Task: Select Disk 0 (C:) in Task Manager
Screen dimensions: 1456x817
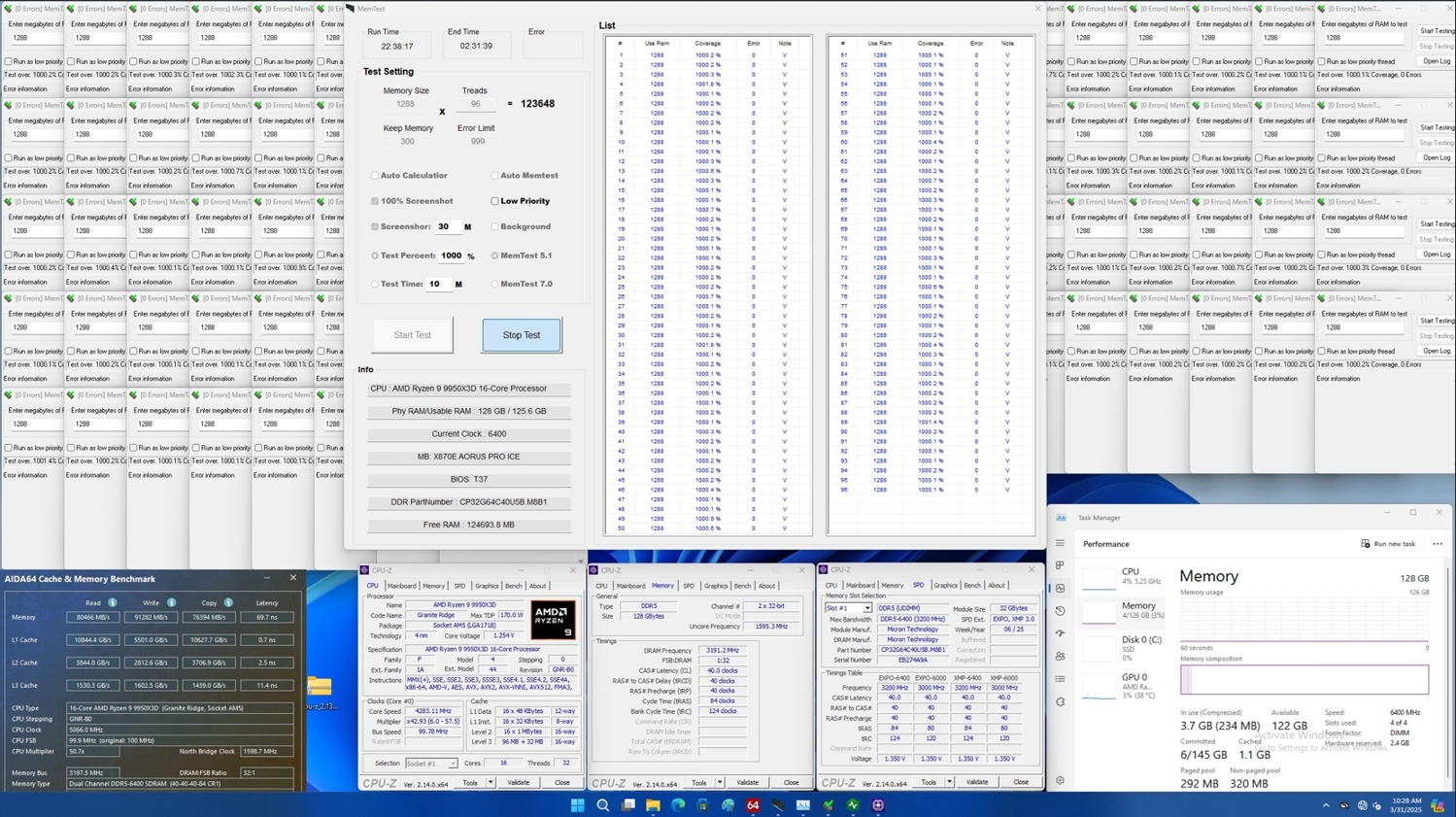Action: (x=1123, y=647)
